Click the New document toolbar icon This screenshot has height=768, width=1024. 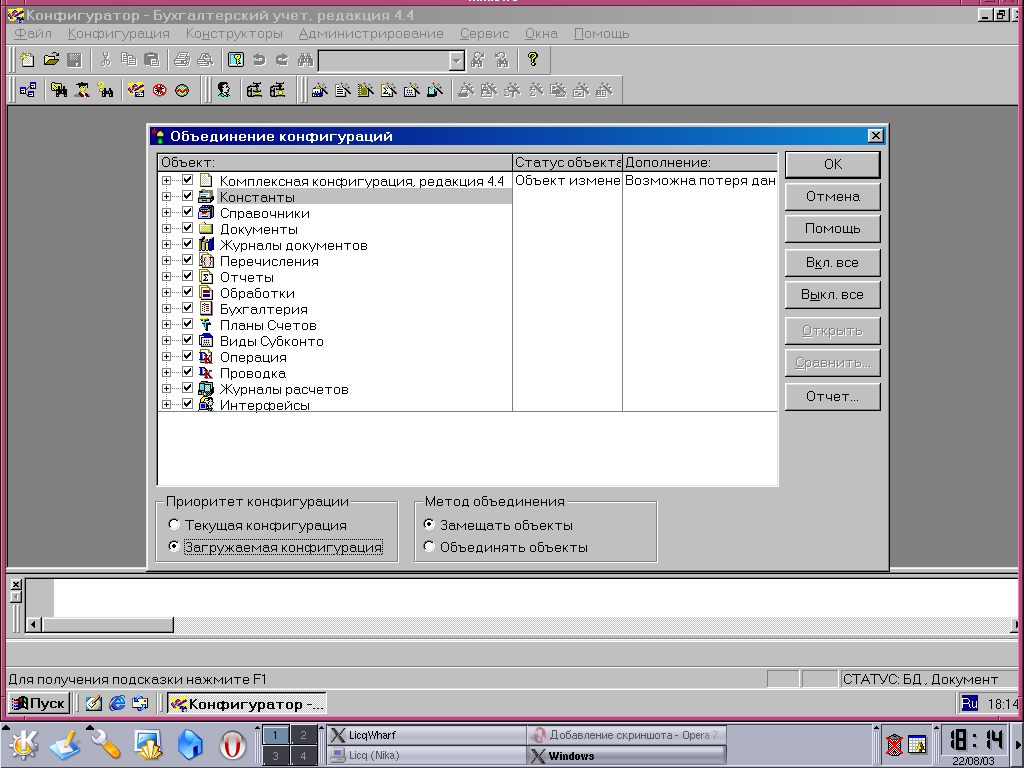pyautogui.click(x=27, y=60)
